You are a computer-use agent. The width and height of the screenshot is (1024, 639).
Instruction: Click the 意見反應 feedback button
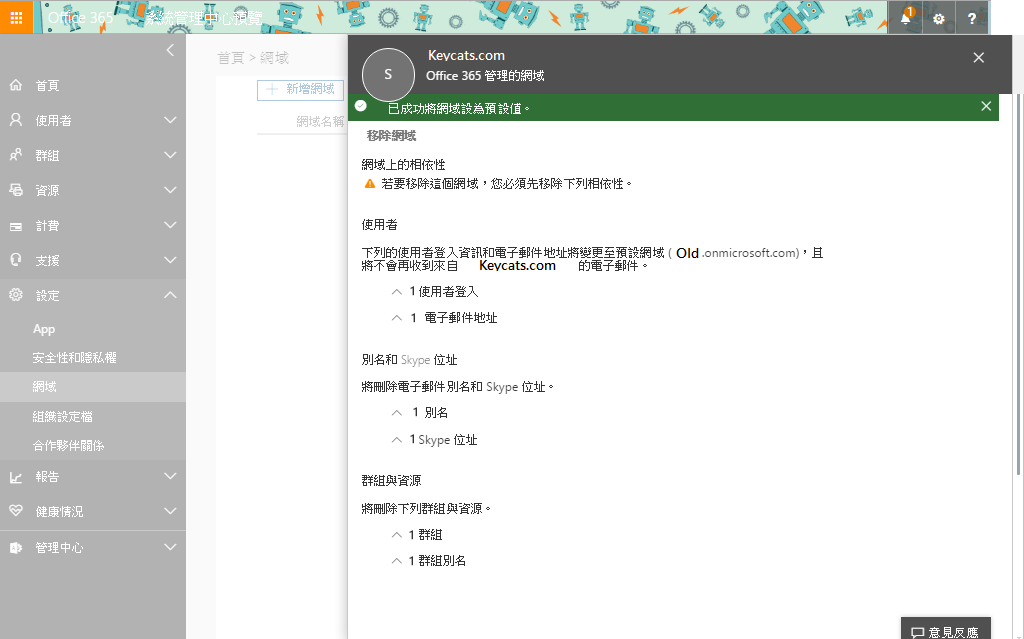tap(946, 629)
